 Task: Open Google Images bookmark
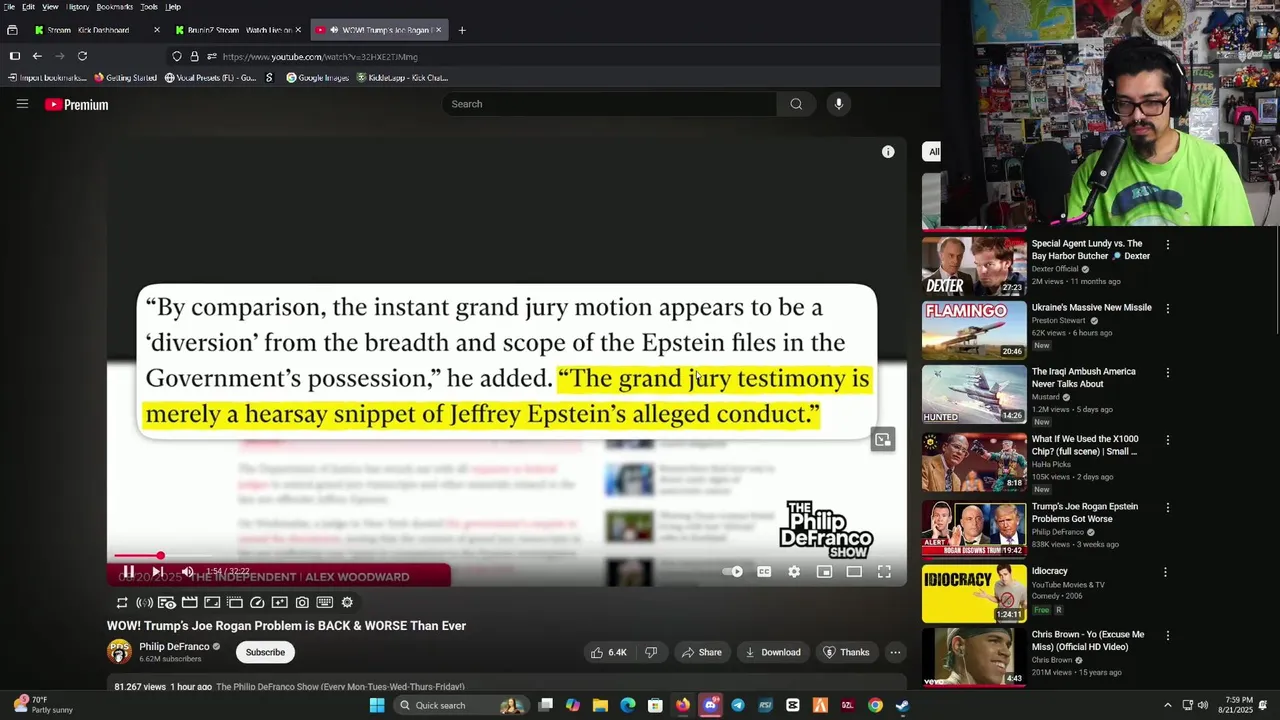(317, 77)
